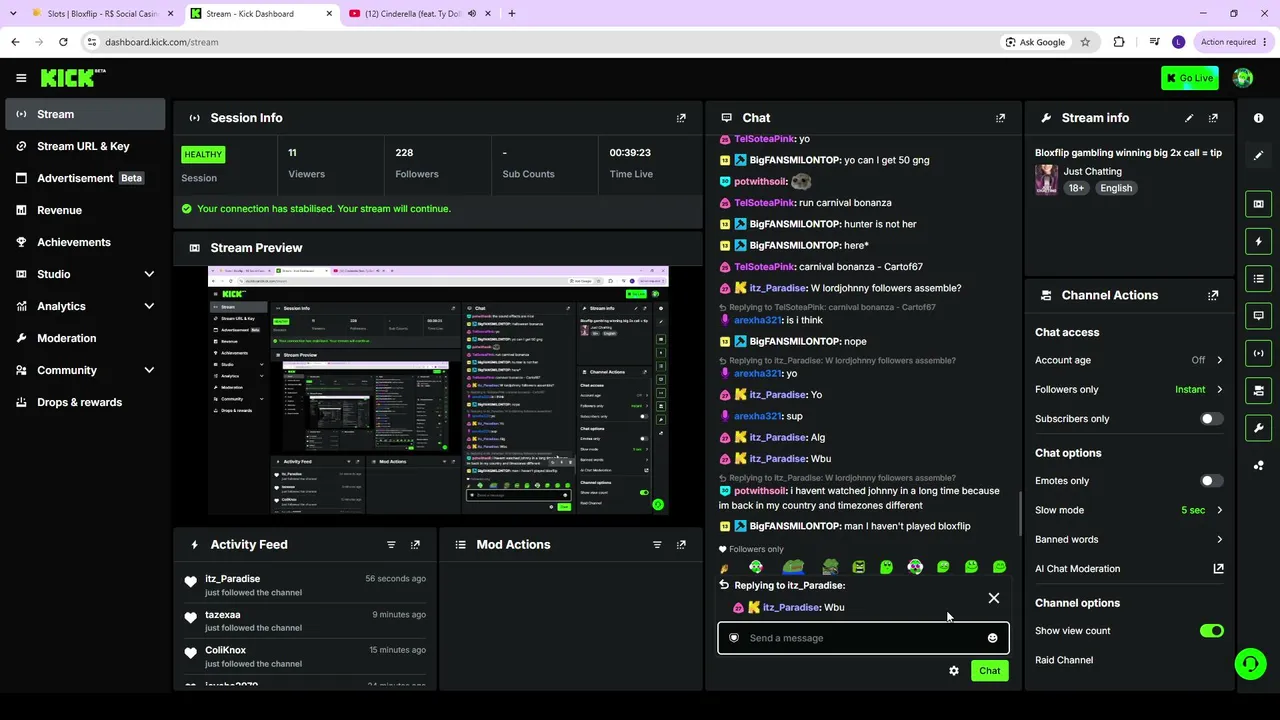Toggle the stream preview widget icon in right rail
1280x720 pixels.
pyautogui.click(x=1258, y=204)
